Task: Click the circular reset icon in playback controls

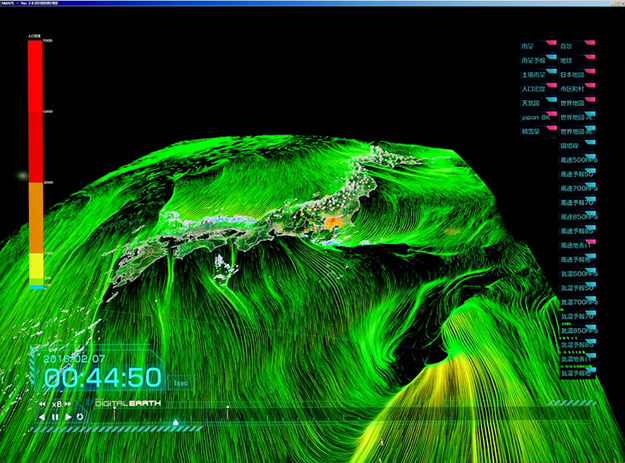Action: pyautogui.click(x=80, y=416)
